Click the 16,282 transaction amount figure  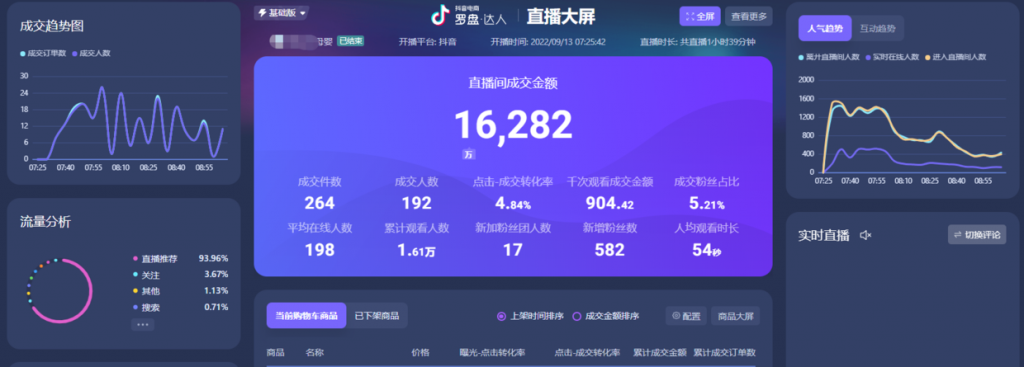[513, 124]
